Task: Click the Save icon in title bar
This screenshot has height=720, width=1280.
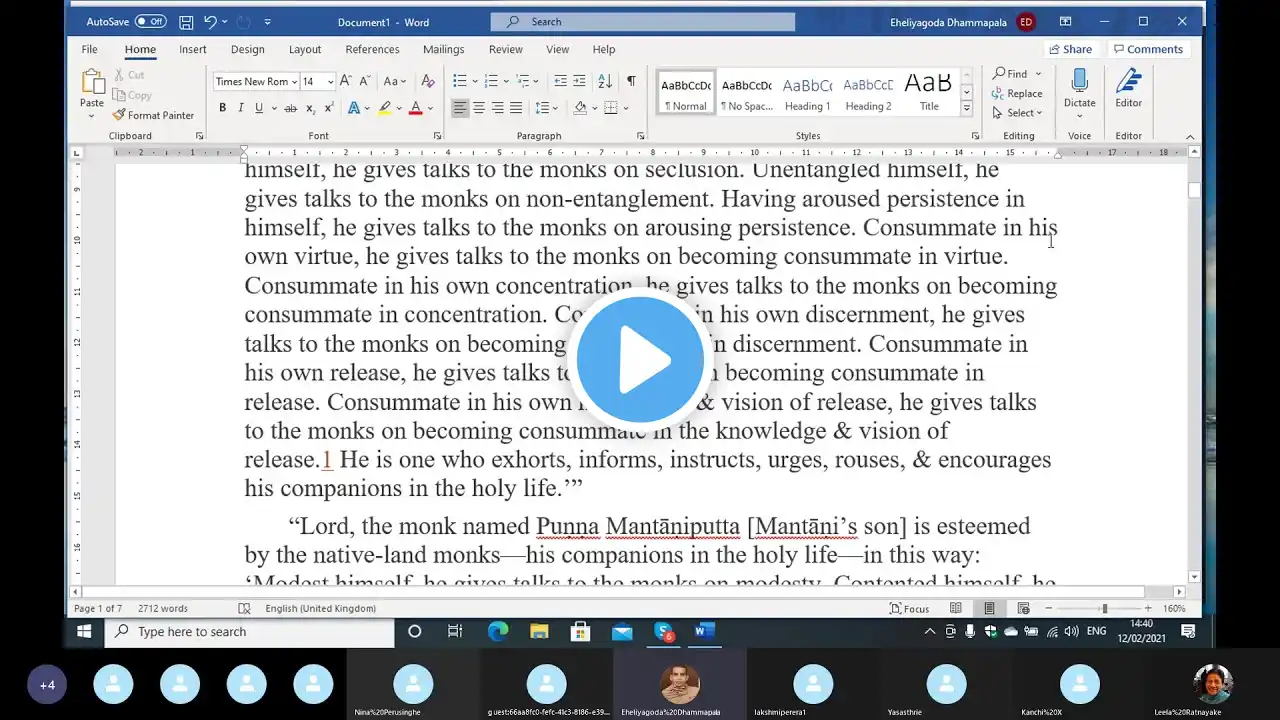Action: [186, 21]
